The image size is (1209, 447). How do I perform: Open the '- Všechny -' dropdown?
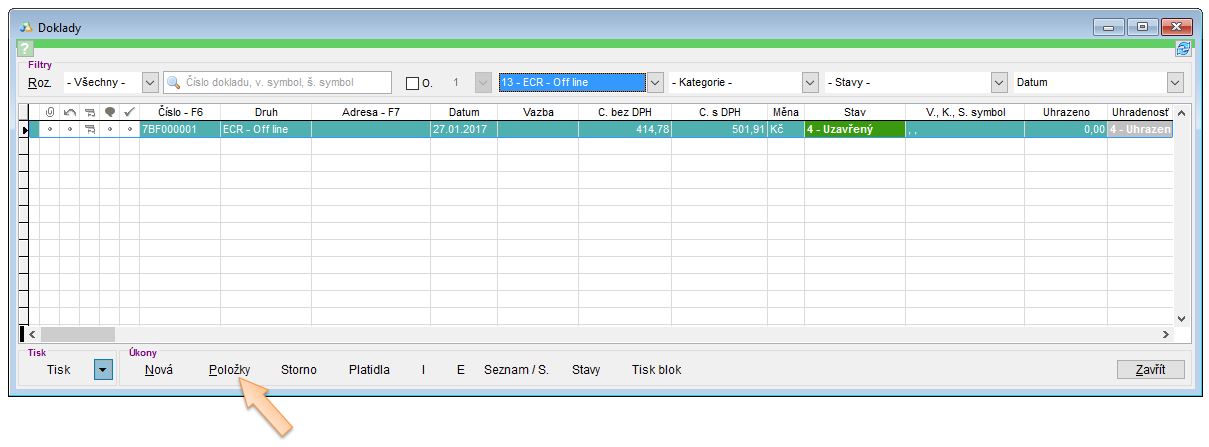click(150, 83)
